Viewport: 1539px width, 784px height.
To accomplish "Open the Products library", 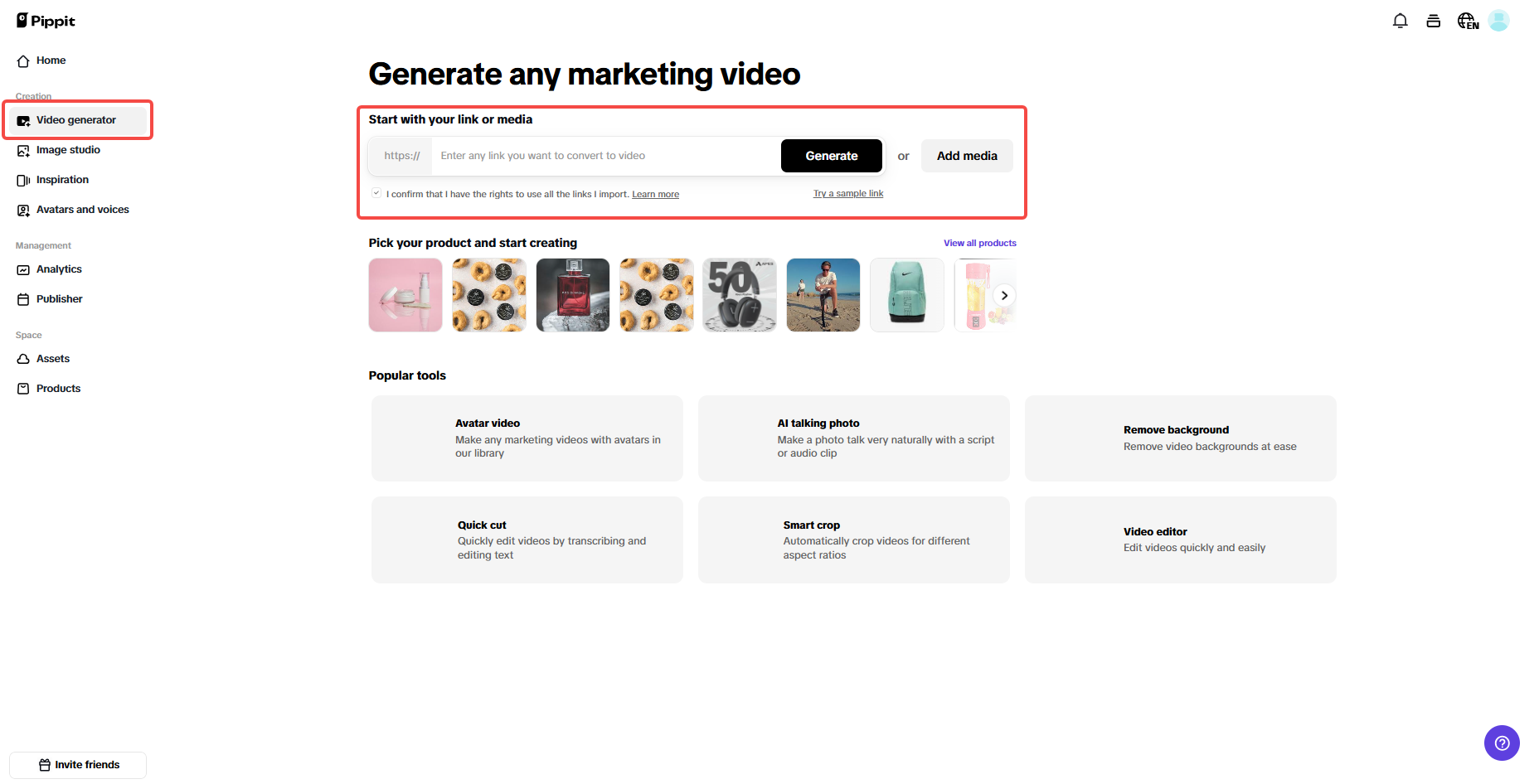I will point(58,388).
